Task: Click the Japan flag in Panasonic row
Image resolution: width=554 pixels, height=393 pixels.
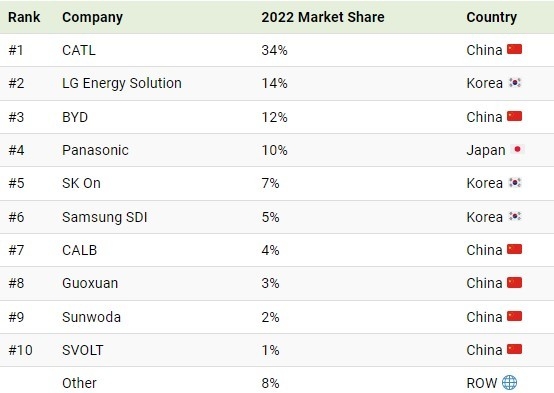Action: [517, 149]
